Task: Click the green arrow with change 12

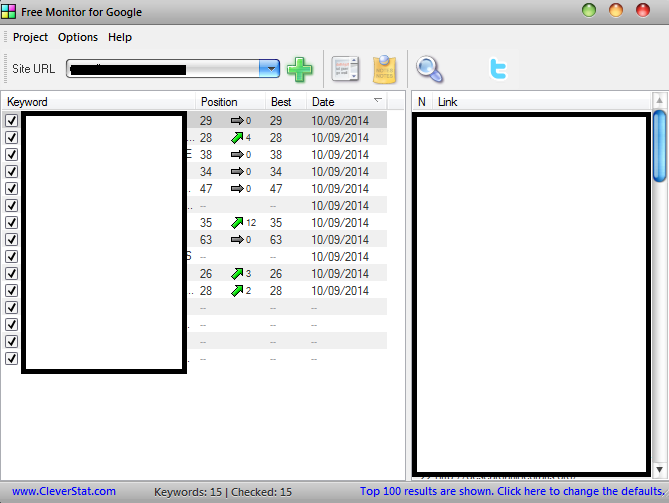Action: point(237,222)
